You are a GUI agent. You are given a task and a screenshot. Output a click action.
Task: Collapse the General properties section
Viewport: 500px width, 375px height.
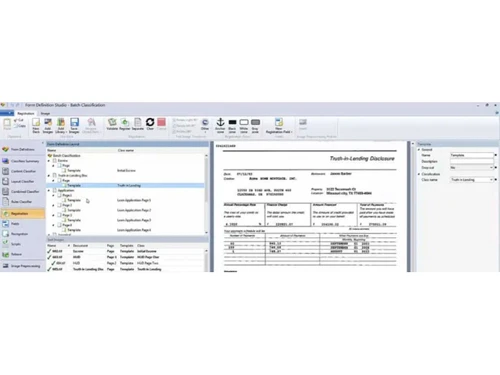419,150
